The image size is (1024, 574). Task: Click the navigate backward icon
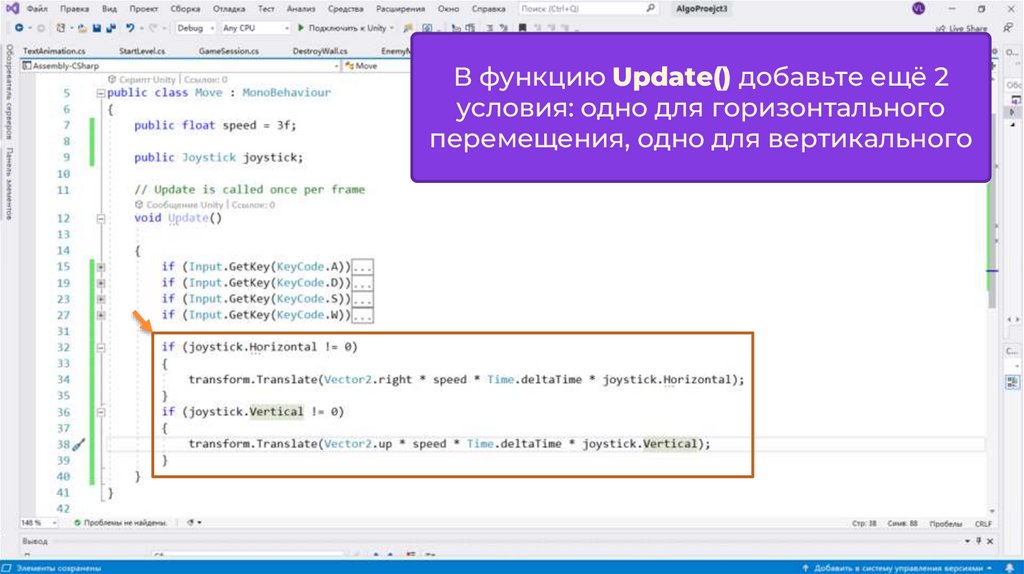click(19, 28)
